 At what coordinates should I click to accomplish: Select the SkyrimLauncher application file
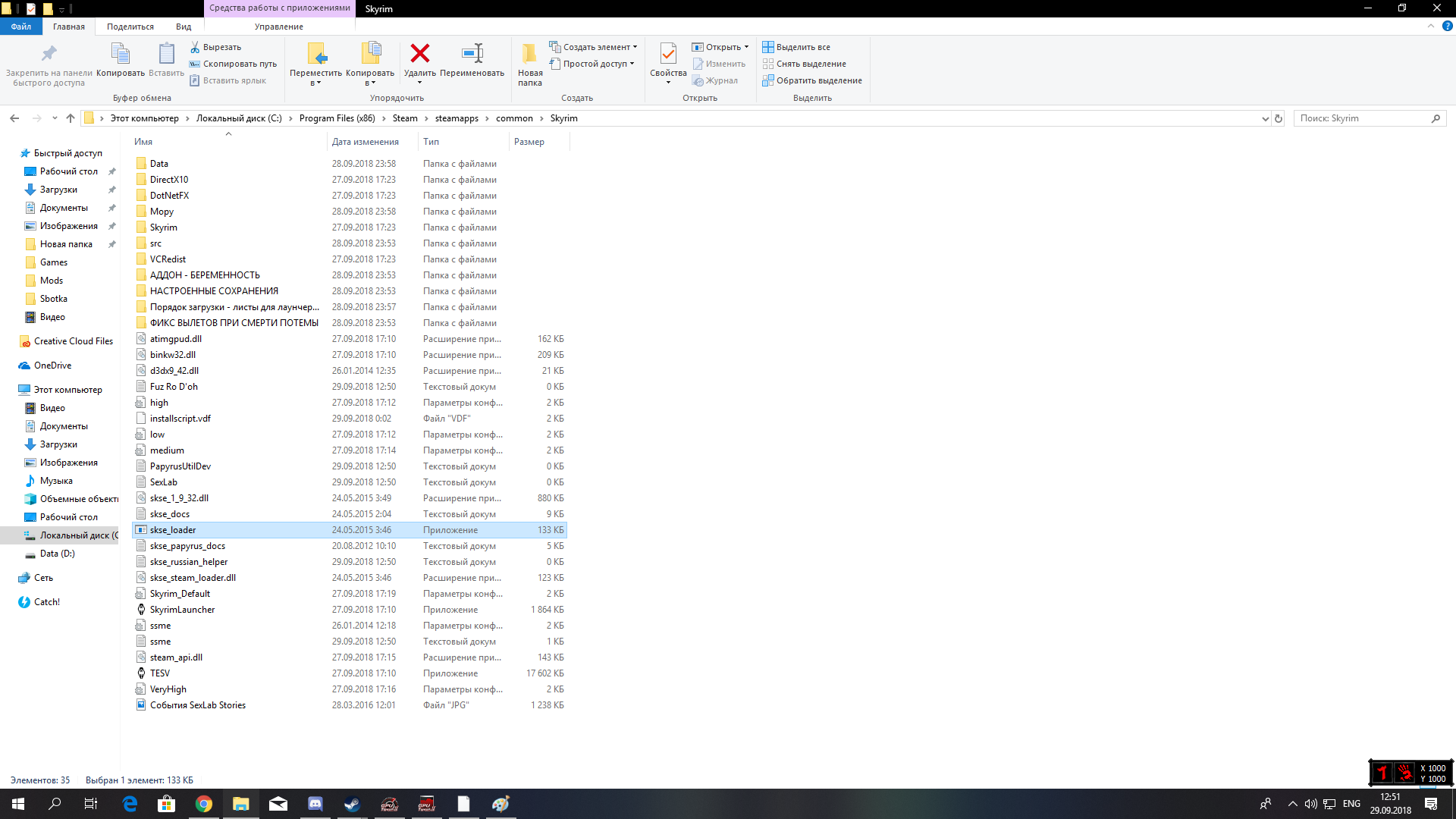(182, 610)
